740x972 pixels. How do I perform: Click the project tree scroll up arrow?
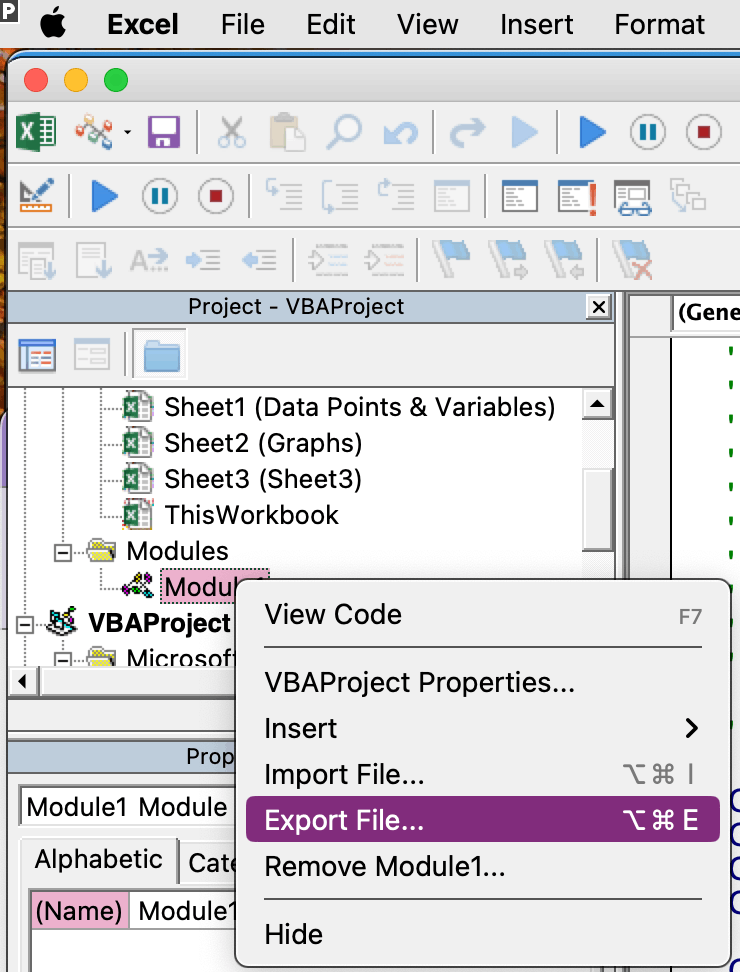597,404
